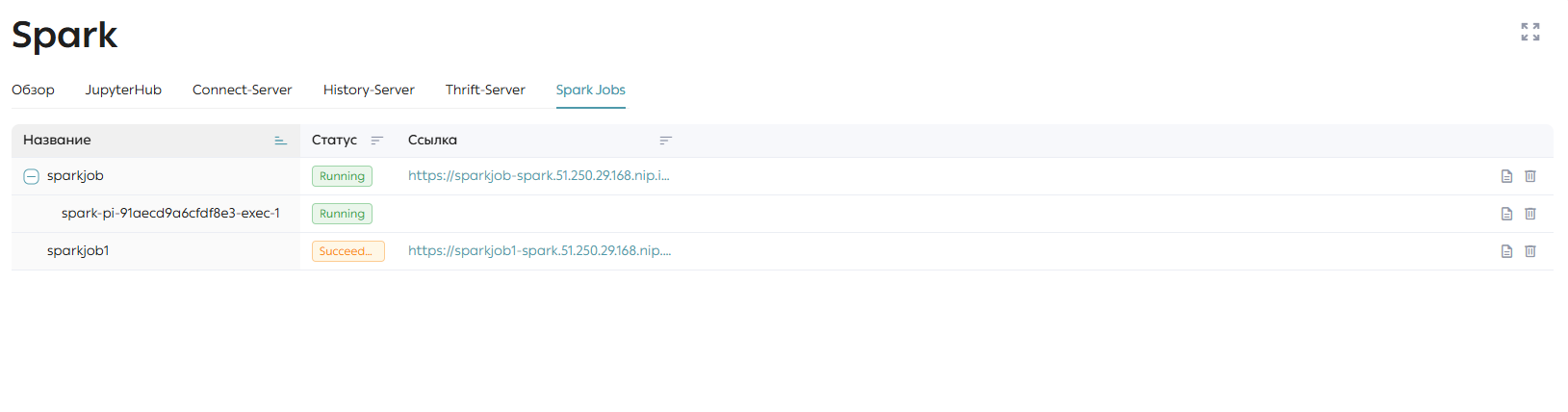Open document icon for spark-pi exec-1 row
The image size is (1568, 412).
click(x=1507, y=214)
